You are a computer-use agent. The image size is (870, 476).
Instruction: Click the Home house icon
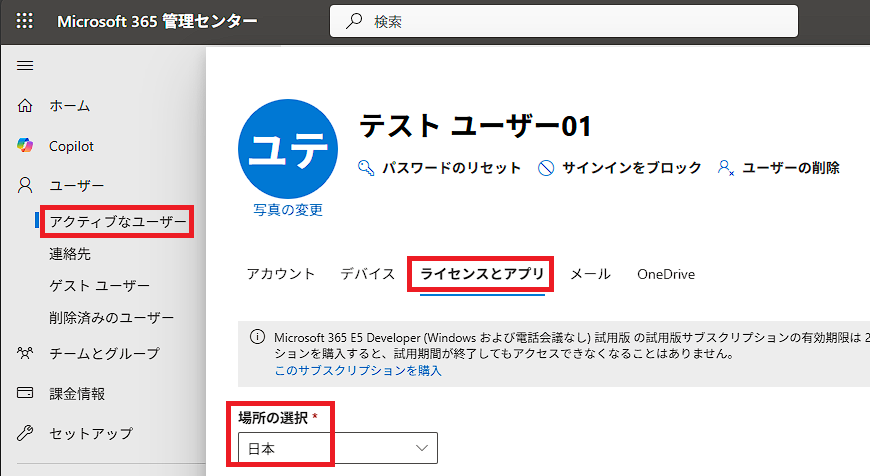25,105
